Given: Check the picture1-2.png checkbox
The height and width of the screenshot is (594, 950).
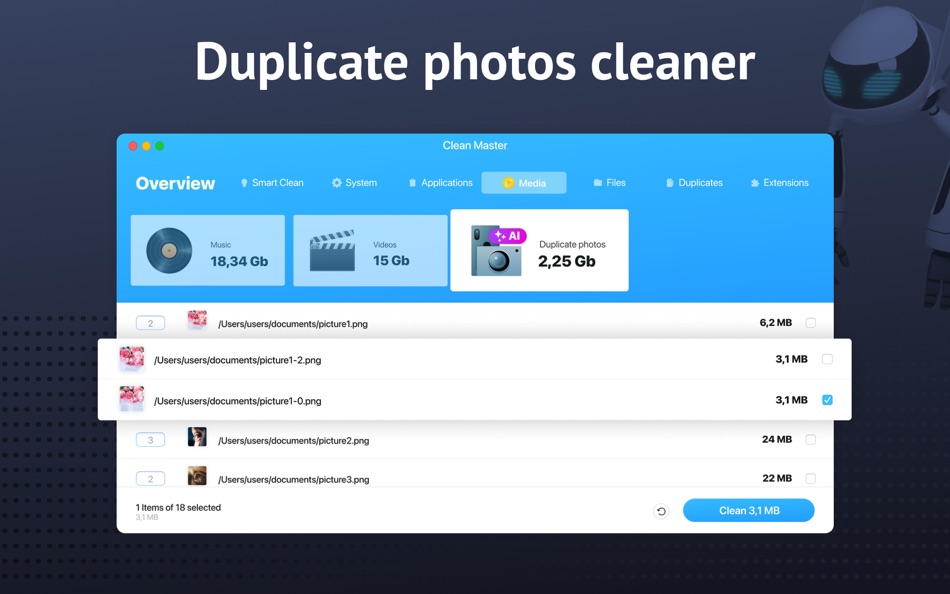Looking at the screenshot, I should (x=827, y=359).
